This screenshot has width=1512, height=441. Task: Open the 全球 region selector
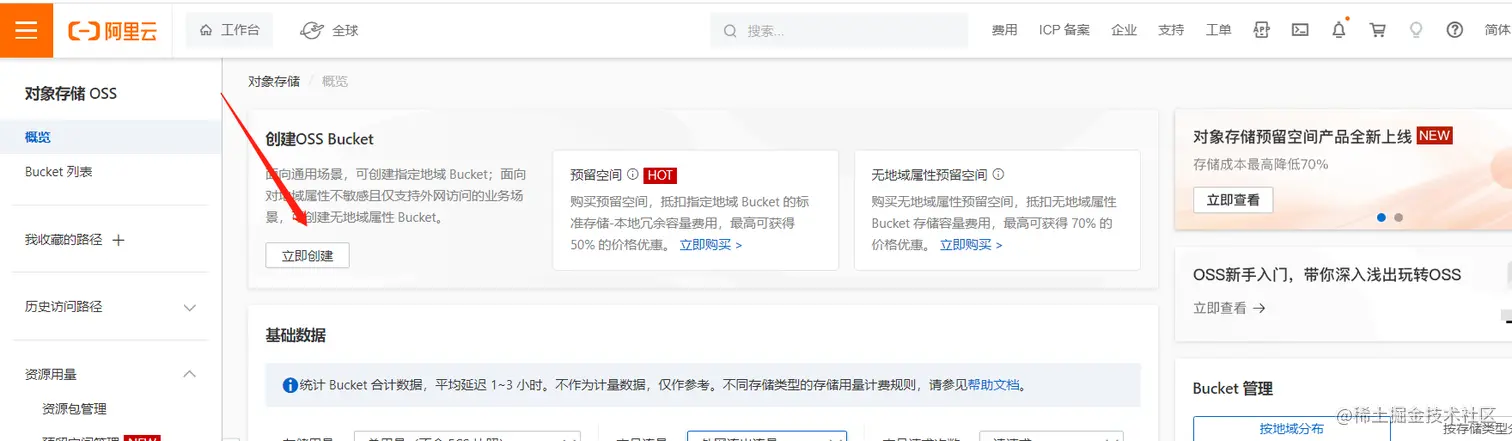(330, 30)
